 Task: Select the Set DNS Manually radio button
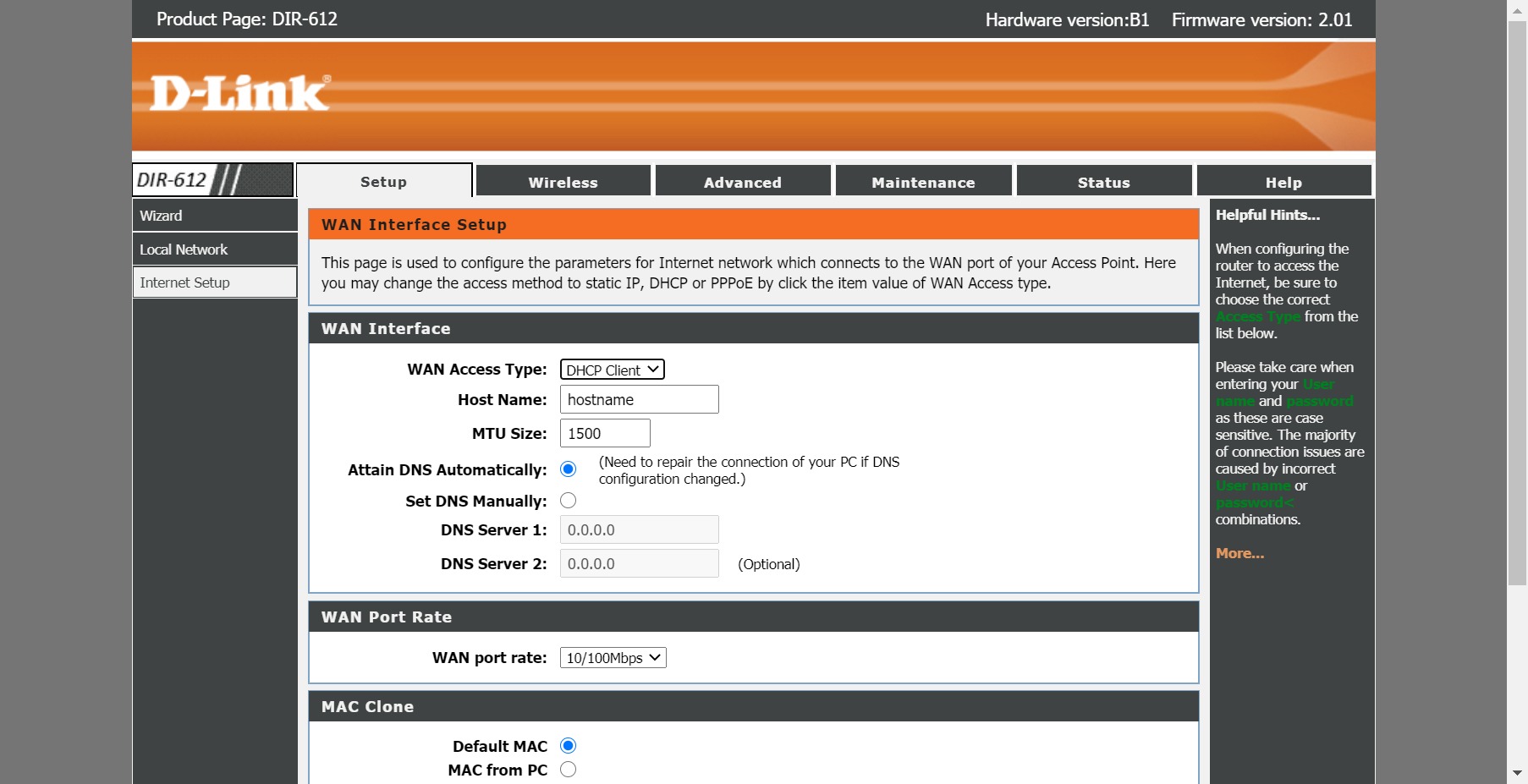tap(569, 501)
